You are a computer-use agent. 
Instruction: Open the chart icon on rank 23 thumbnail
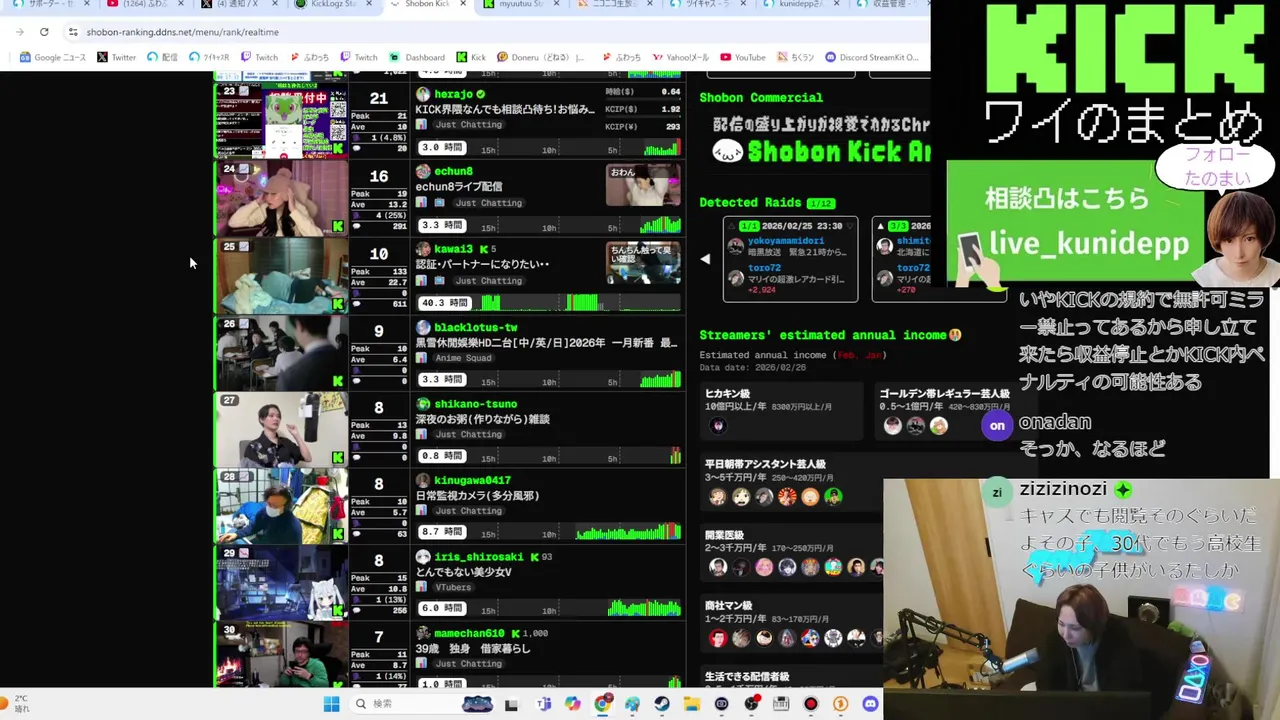[x=243, y=91]
